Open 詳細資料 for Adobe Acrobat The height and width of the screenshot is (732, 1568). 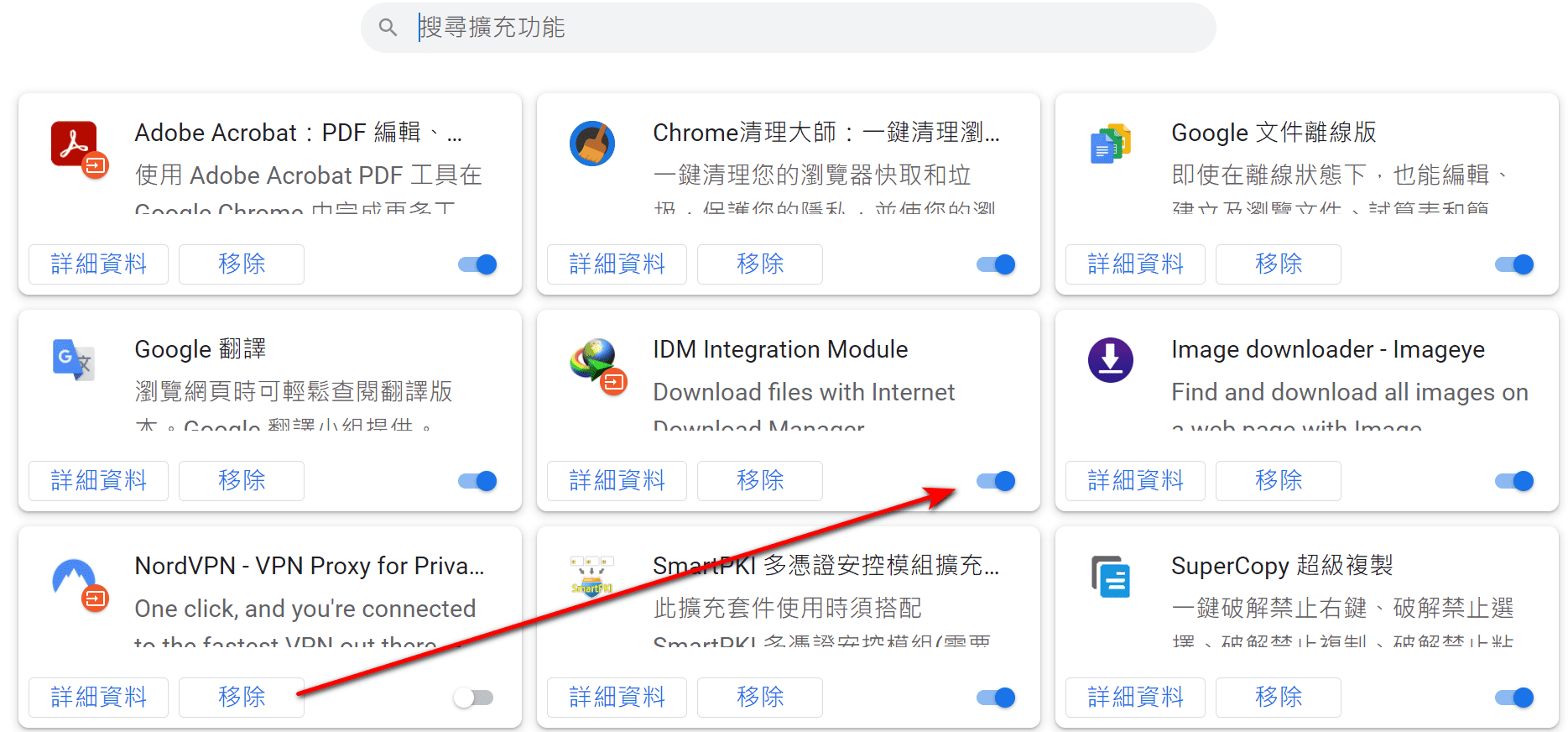click(x=99, y=264)
